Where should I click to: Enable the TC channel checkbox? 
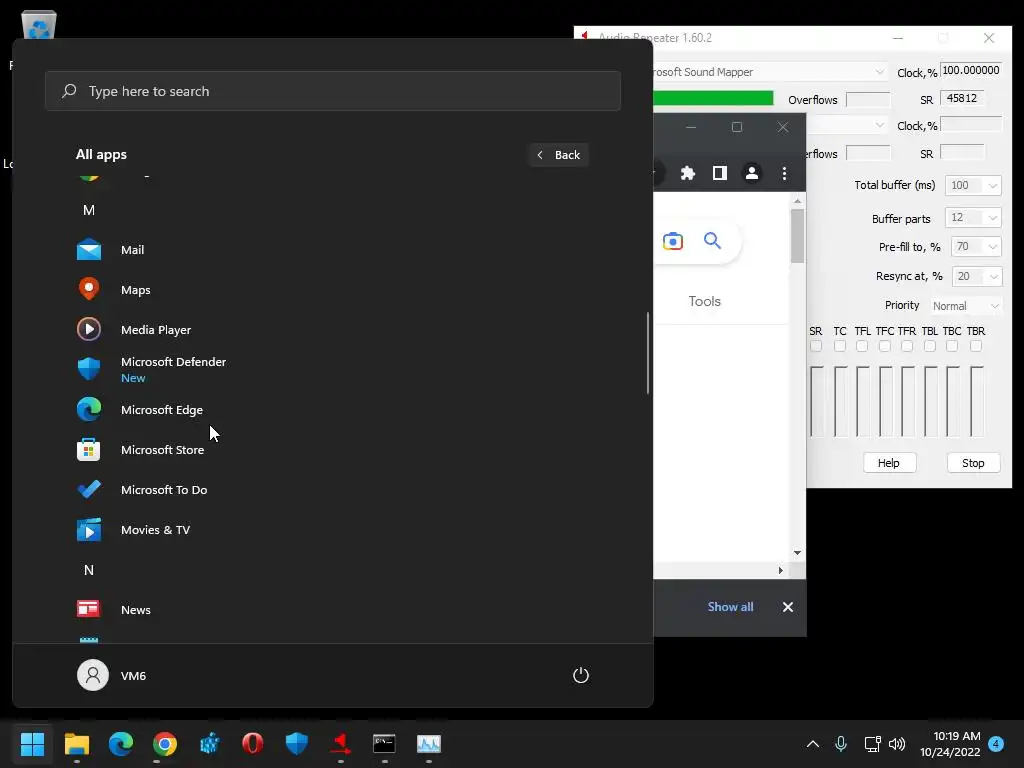click(x=840, y=346)
